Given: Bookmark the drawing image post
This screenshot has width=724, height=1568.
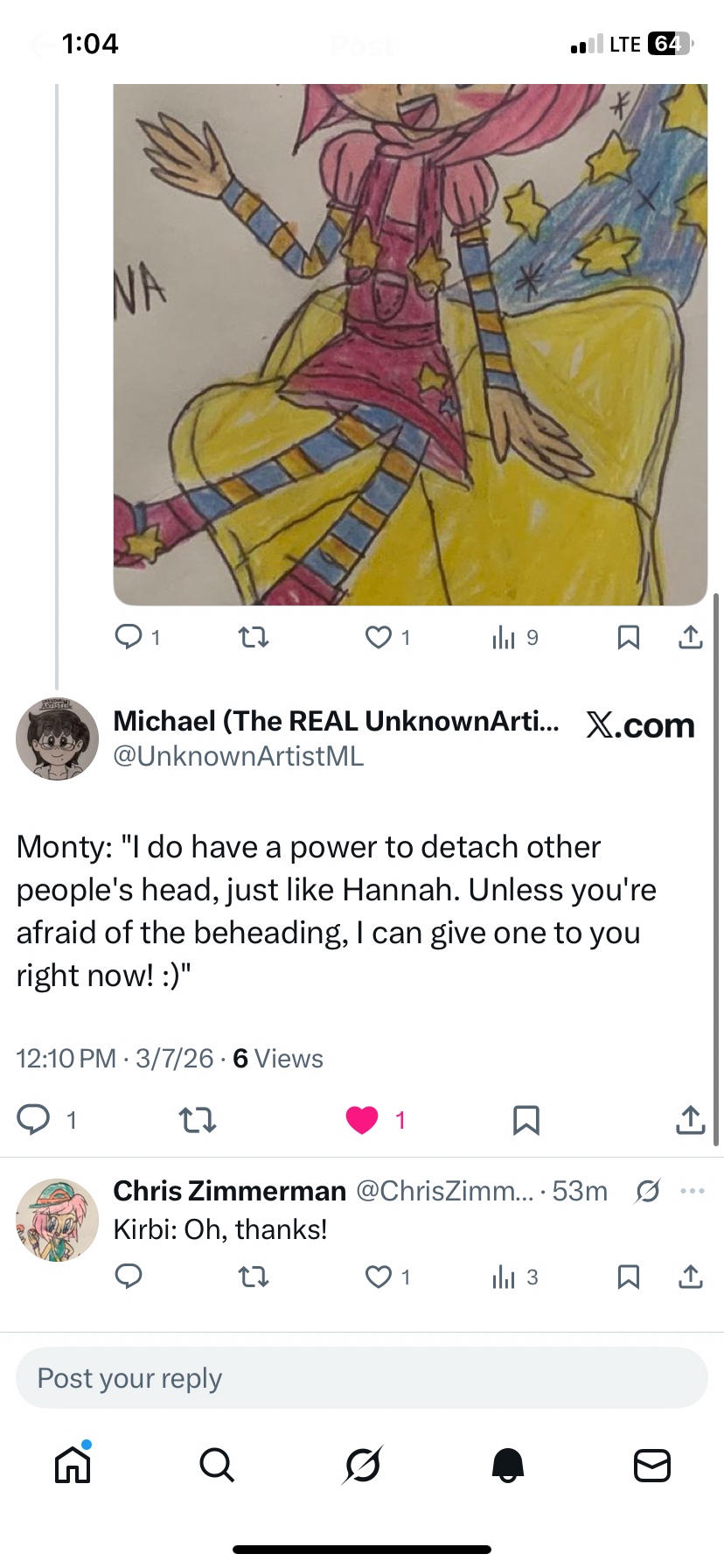Looking at the screenshot, I should 628,637.
